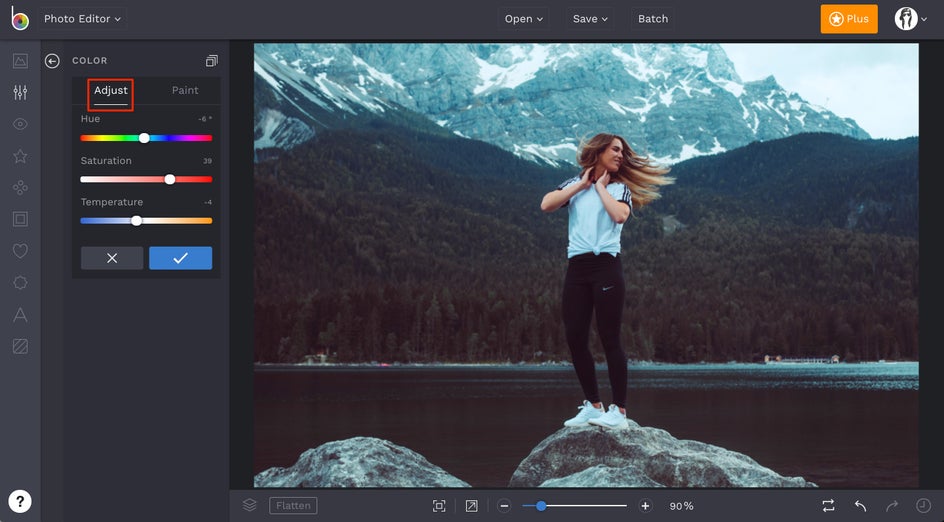Zoom out with the minus button
944x522 pixels.
(x=505, y=506)
